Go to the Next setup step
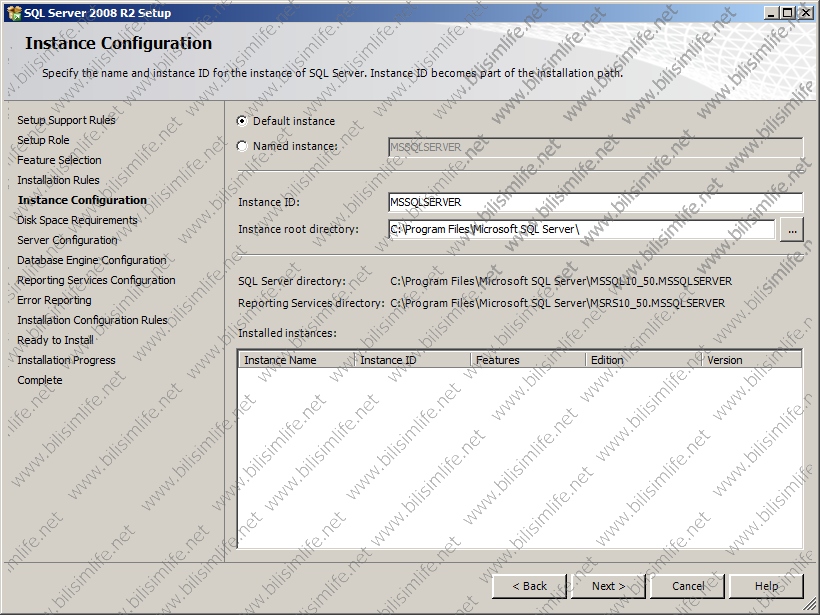820x615 pixels. [608, 586]
